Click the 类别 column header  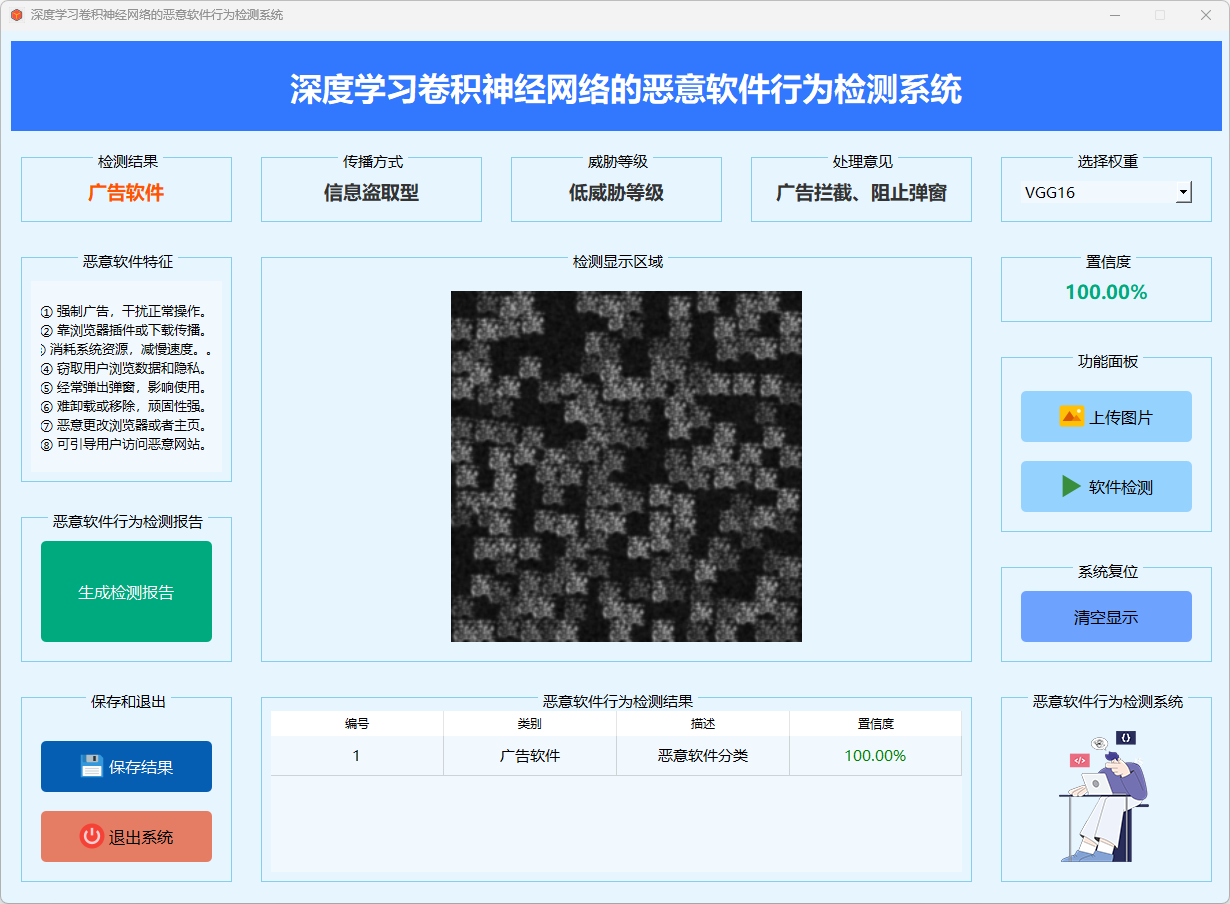[x=530, y=724]
